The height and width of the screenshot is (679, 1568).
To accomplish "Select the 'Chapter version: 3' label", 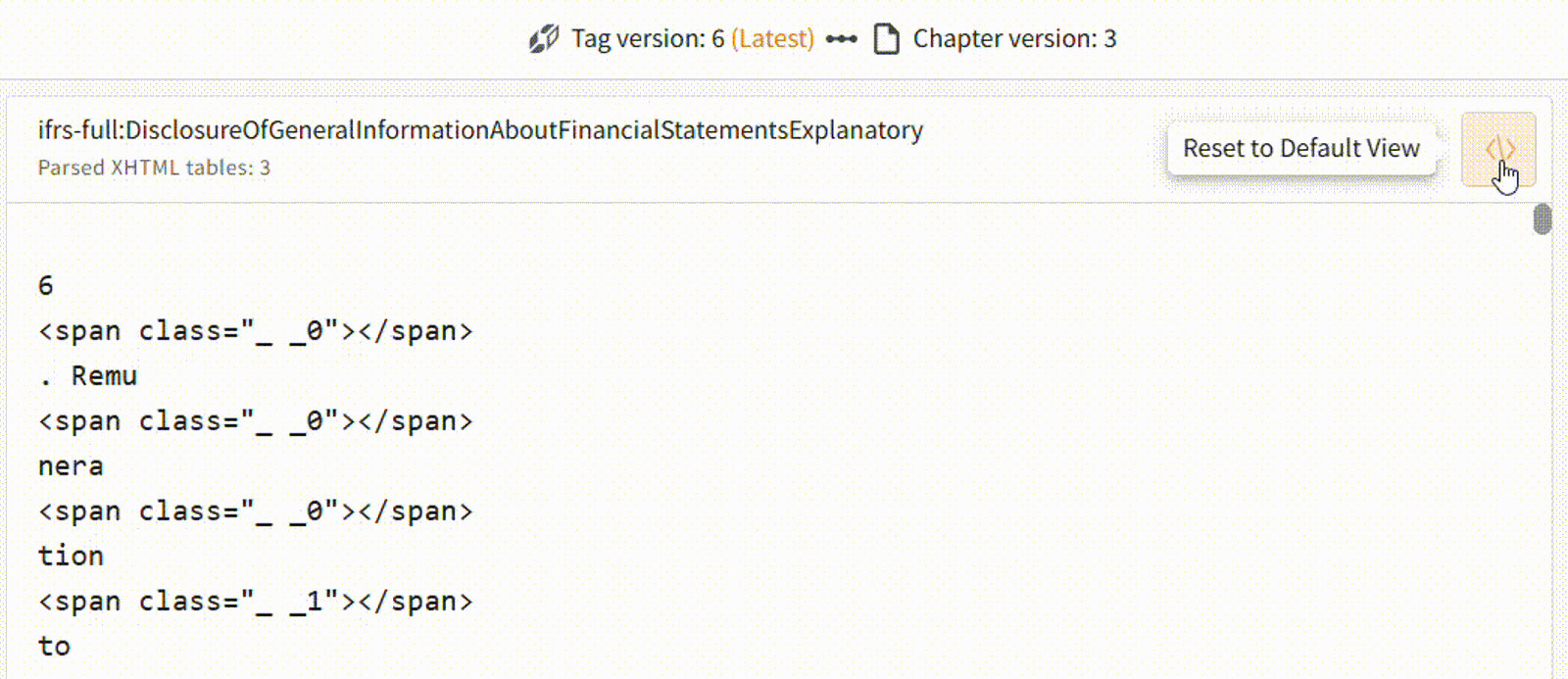I will [1014, 39].
